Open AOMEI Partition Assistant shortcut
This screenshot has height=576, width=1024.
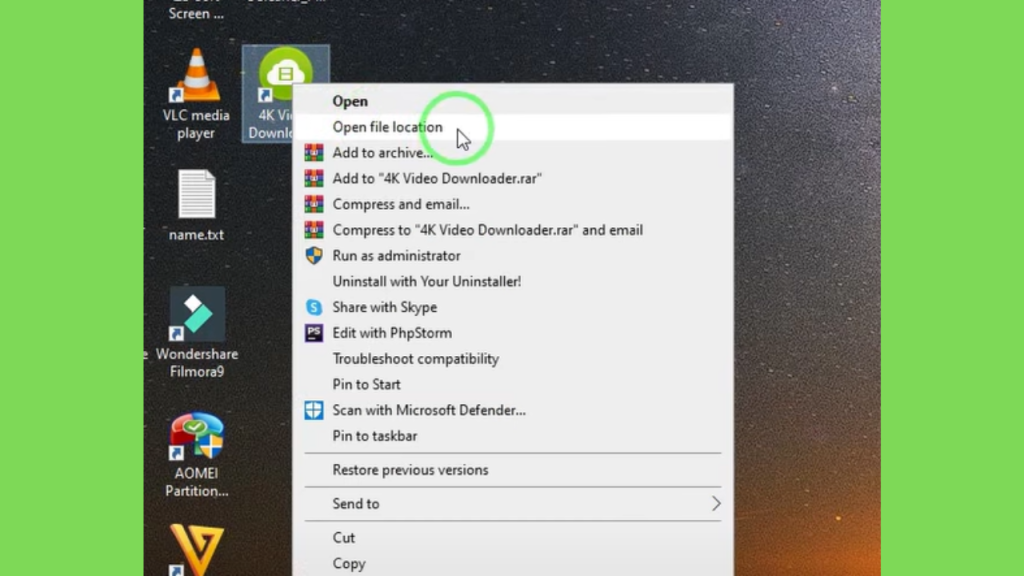click(197, 455)
